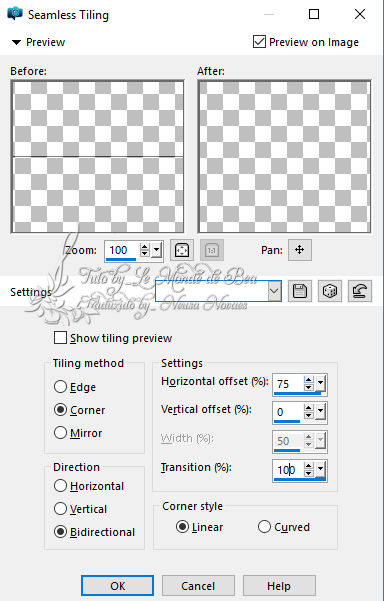This screenshot has width=384, height=601.
Task: Choose Bidirectional direction
Action: 60,532
